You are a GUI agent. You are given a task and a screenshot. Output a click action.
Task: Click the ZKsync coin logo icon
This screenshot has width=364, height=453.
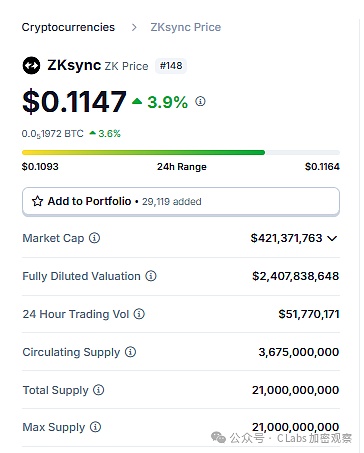point(31,66)
